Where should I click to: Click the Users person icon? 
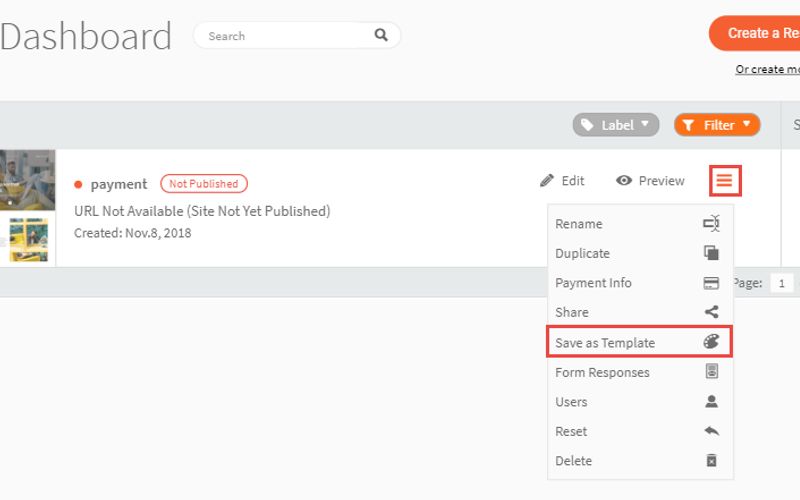[x=711, y=401]
